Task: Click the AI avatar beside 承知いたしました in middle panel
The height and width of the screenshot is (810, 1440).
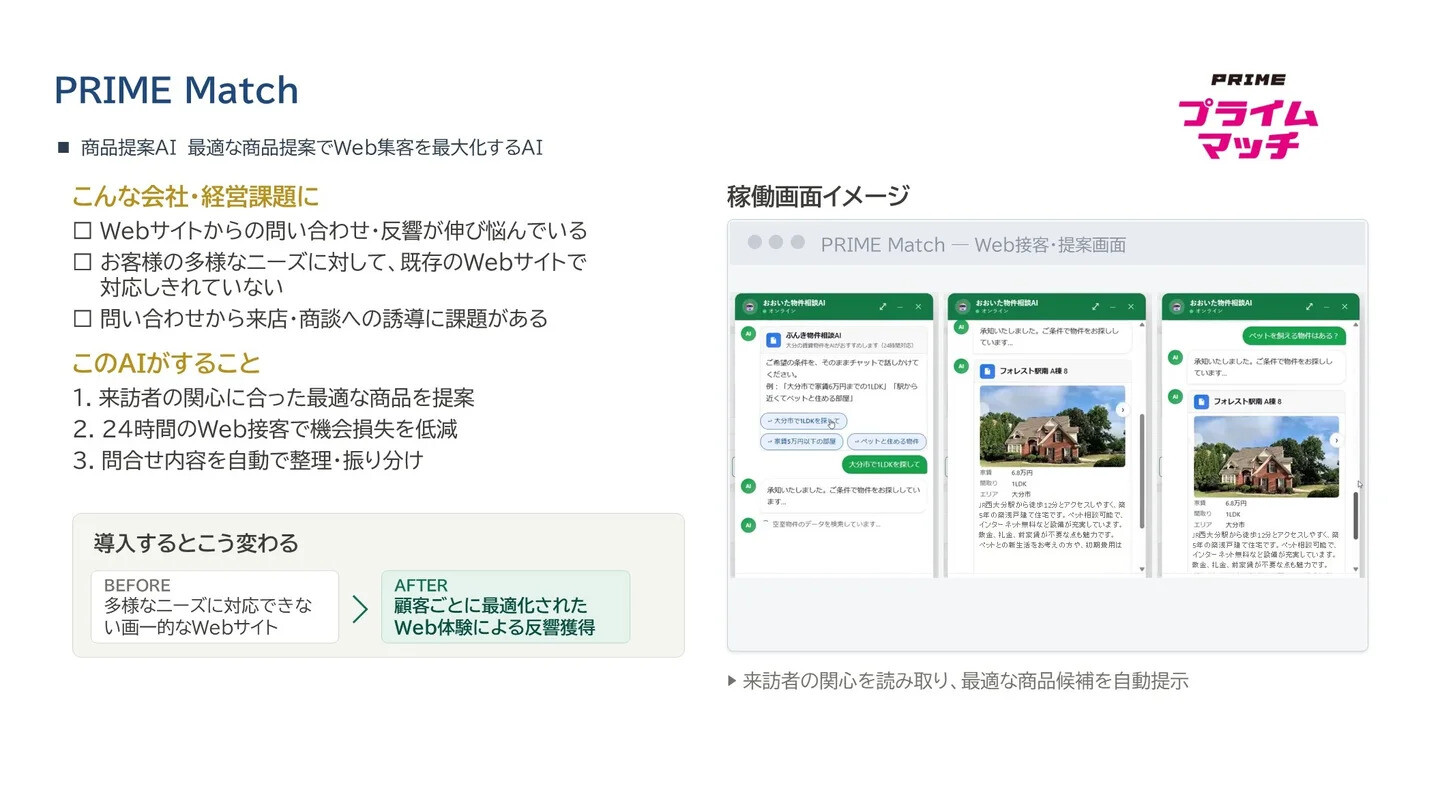Action: pyautogui.click(x=961, y=327)
